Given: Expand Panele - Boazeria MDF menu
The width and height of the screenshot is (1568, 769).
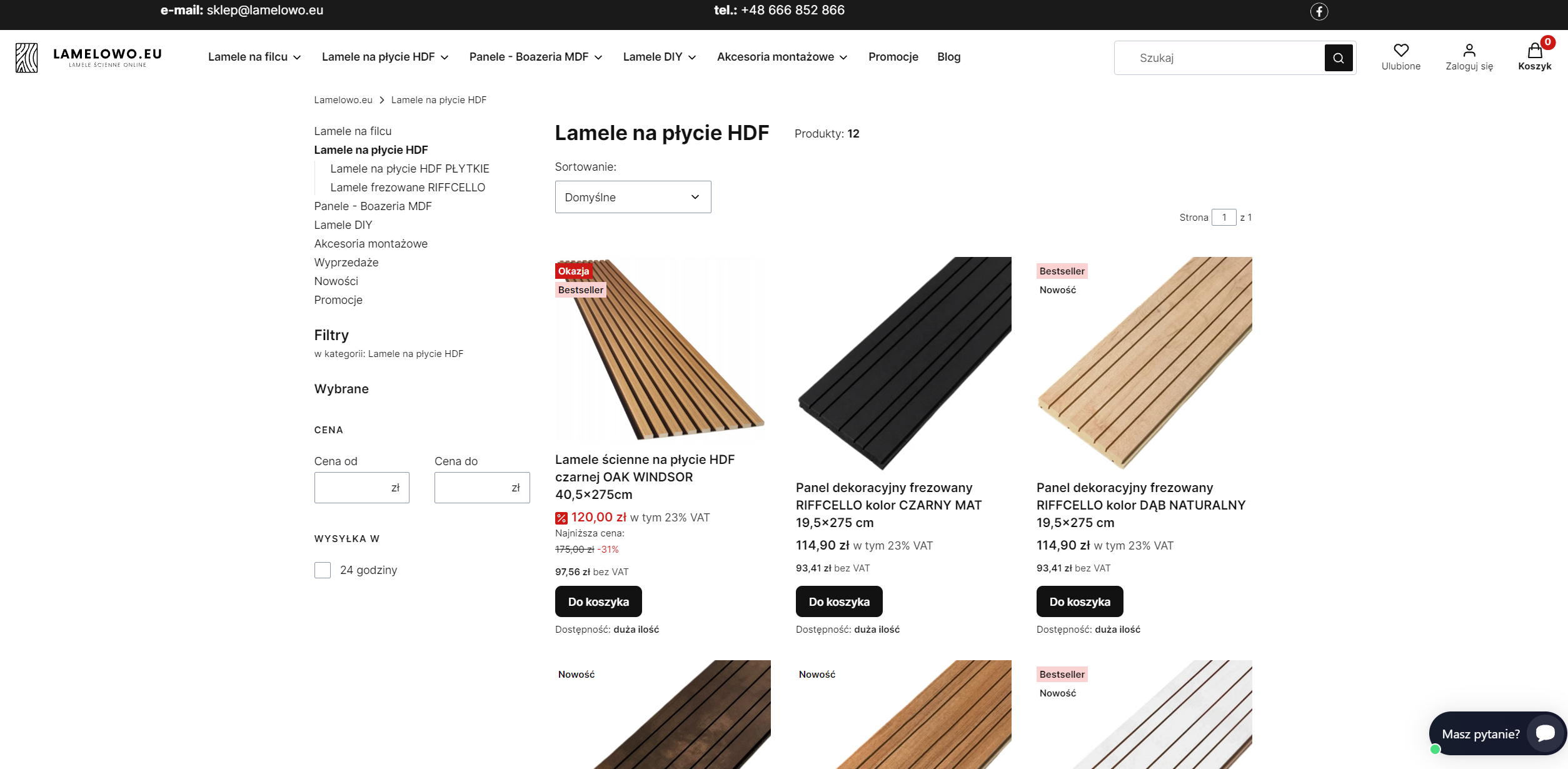Looking at the screenshot, I should pyautogui.click(x=536, y=57).
